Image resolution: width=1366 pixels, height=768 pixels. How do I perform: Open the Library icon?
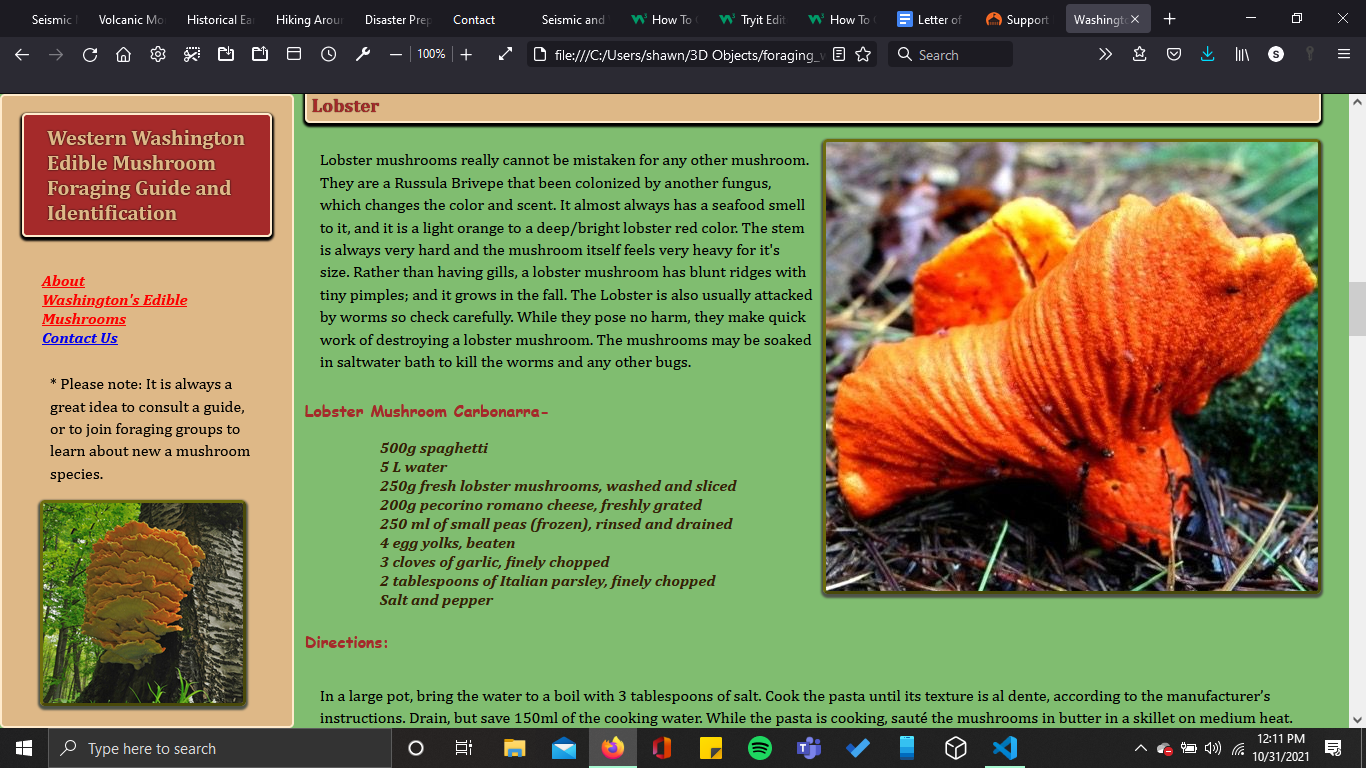(x=1242, y=55)
